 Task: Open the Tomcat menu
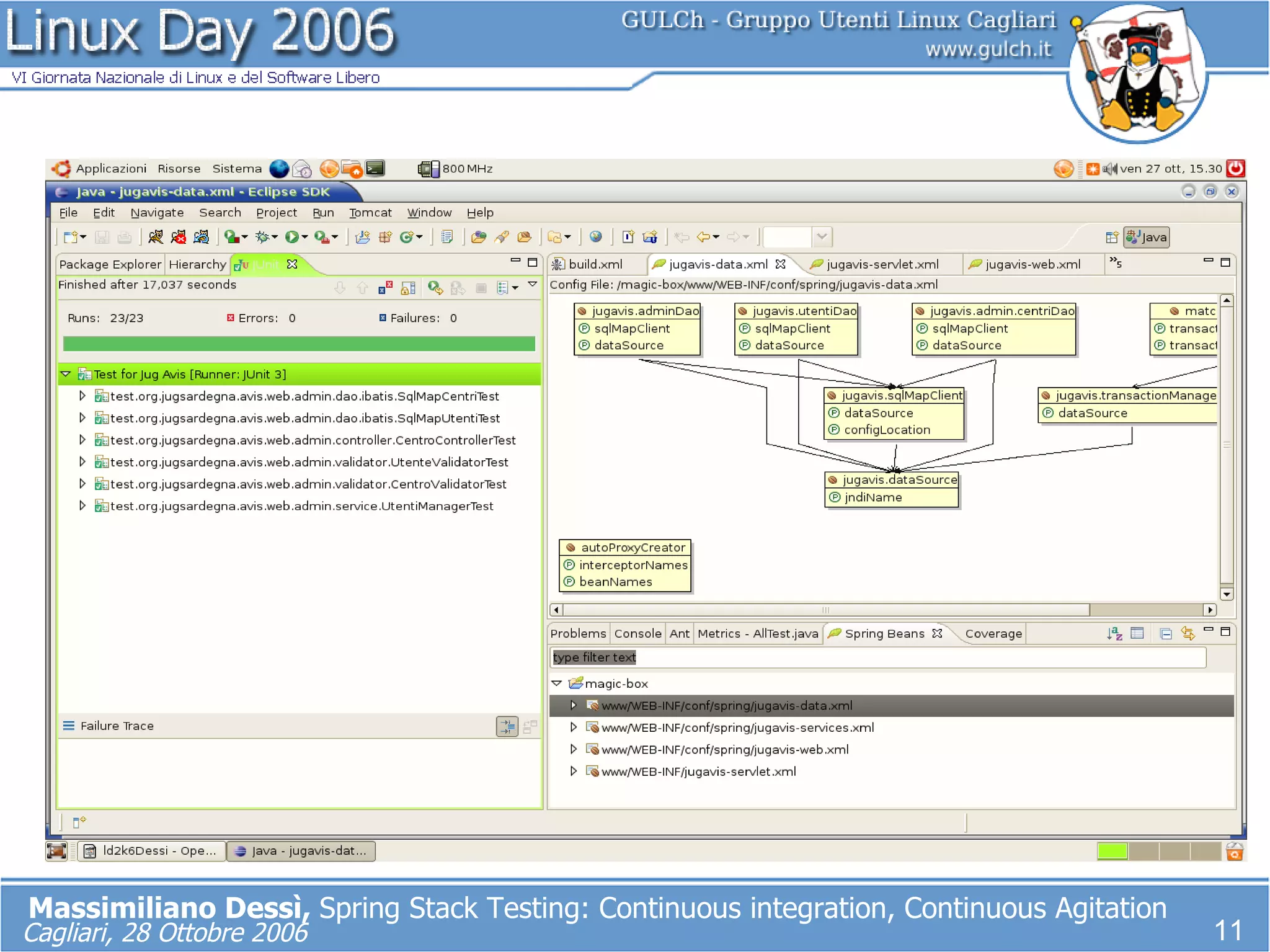[370, 213]
